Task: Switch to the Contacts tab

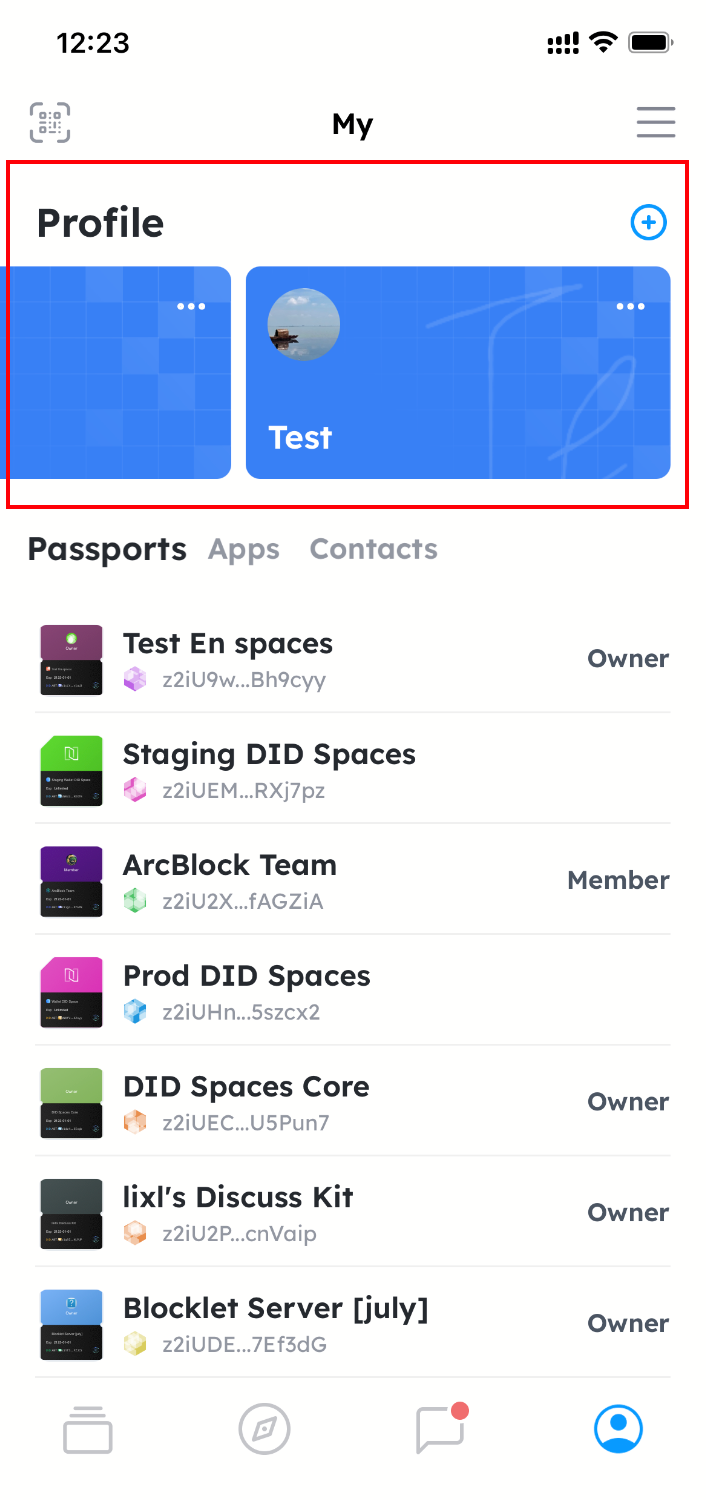Action: (373, 549)
